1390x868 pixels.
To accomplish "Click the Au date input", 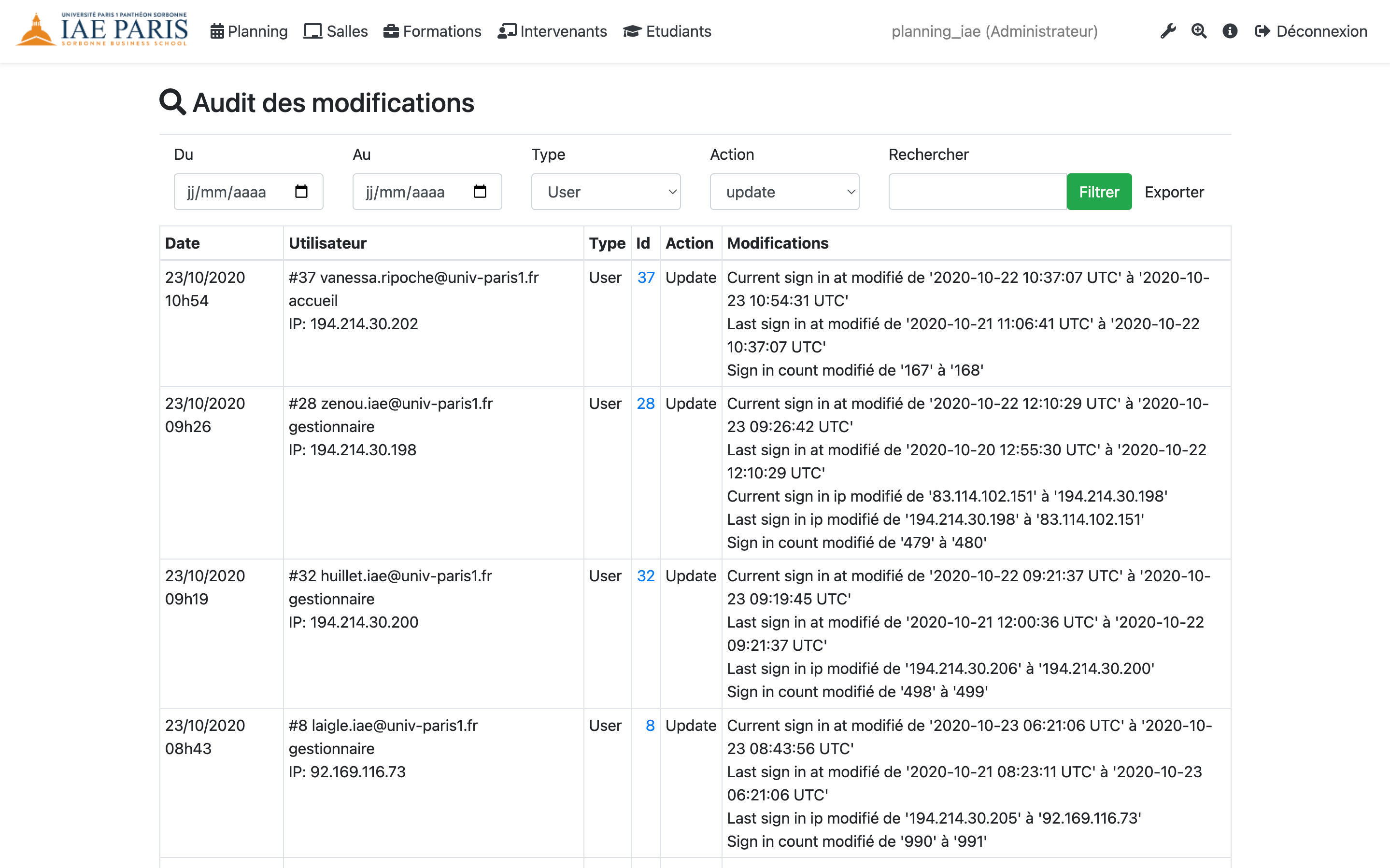I will [427, 192].
